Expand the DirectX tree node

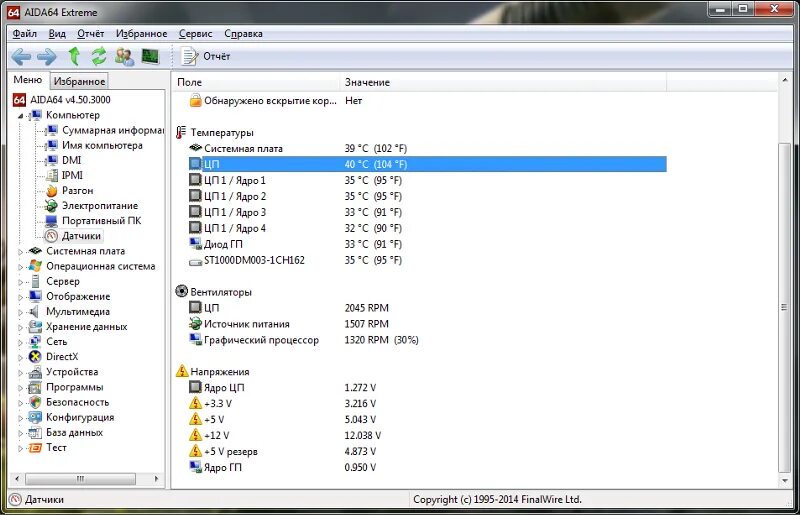pyautogui.click(x=20, y=357)
